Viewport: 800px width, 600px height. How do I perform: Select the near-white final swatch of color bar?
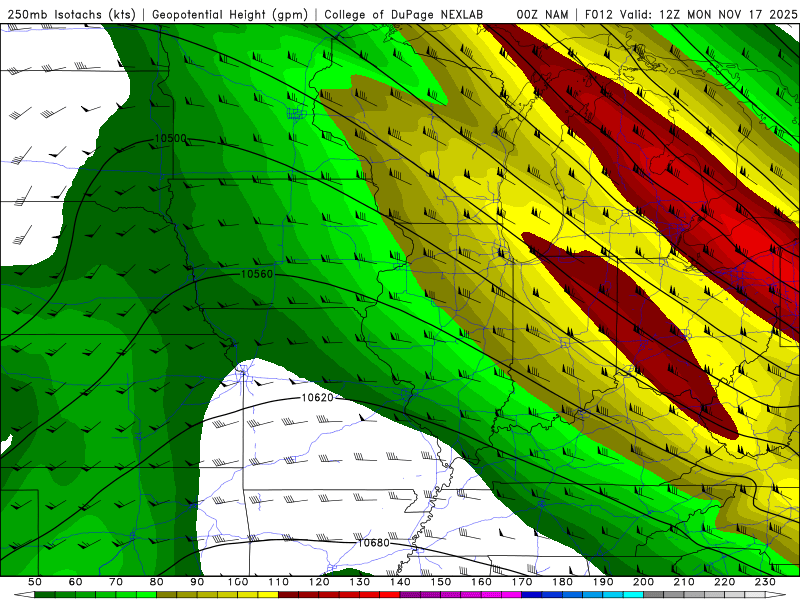(x=755, y=594)
